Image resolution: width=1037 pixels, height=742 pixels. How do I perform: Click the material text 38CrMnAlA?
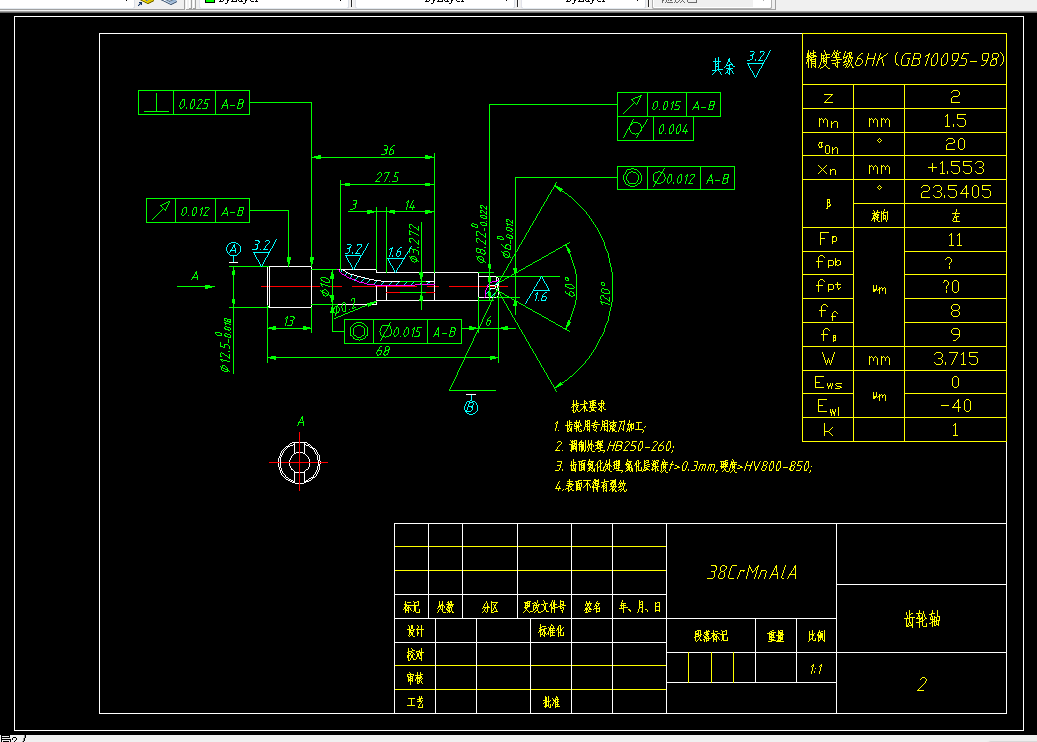pos(752,572)
